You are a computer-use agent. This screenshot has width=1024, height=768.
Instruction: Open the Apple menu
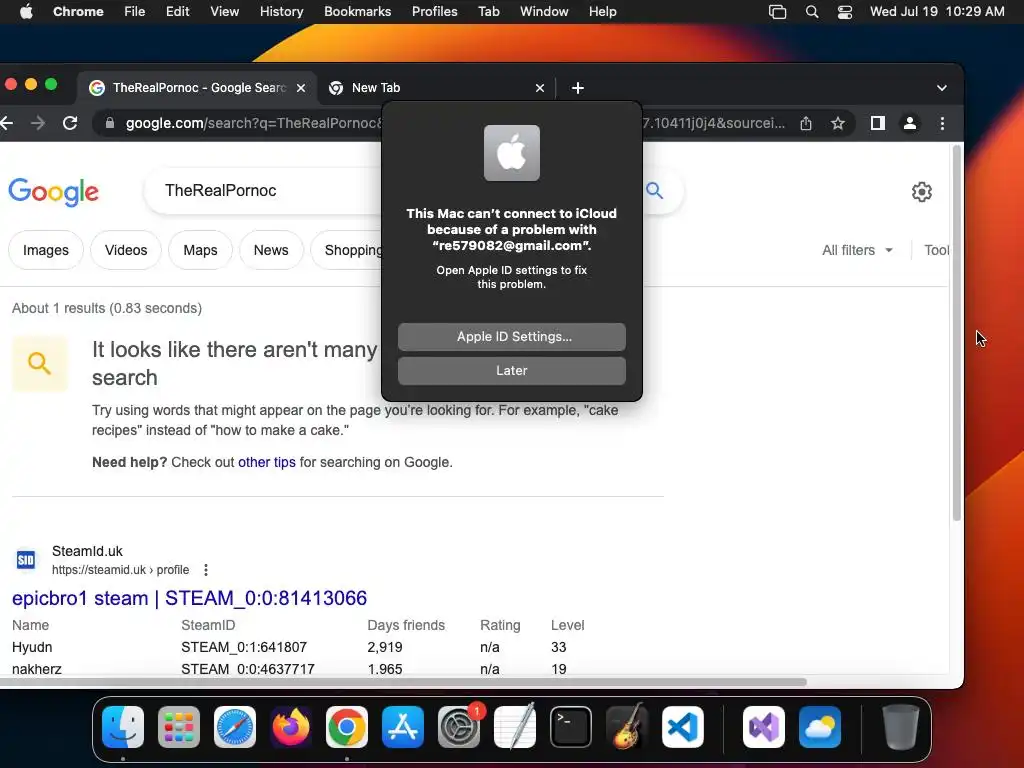[x=26, y=12]
